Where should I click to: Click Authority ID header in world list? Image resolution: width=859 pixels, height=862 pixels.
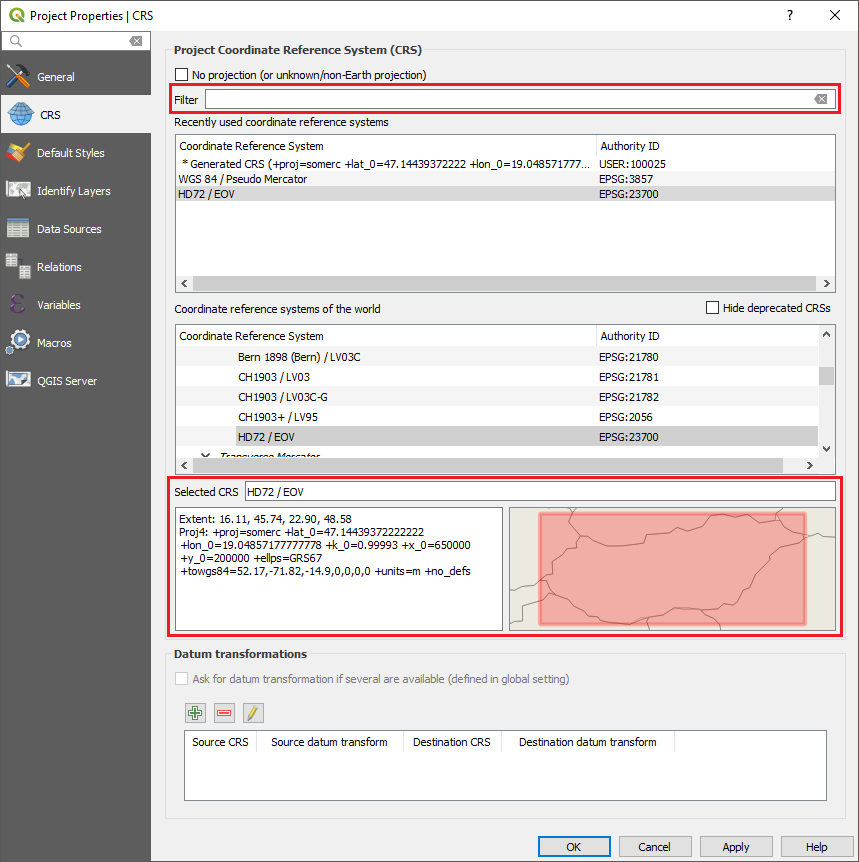tap(707, 335)
